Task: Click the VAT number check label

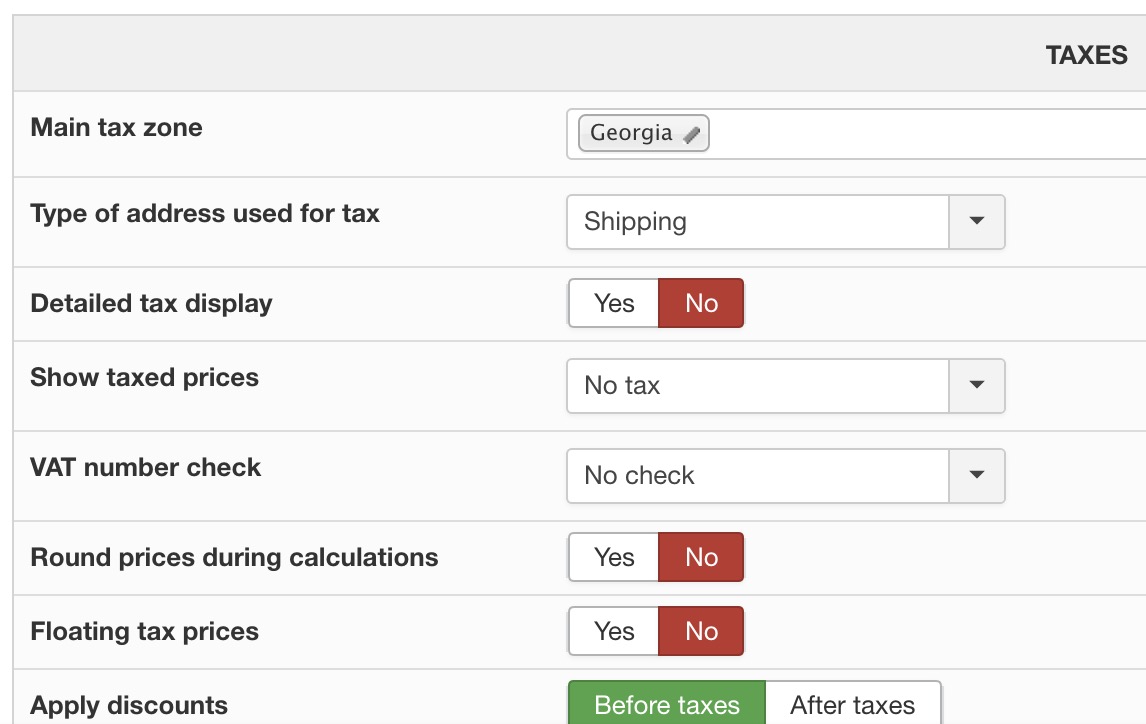Action: pyautogui.click(x=146, y=468)
